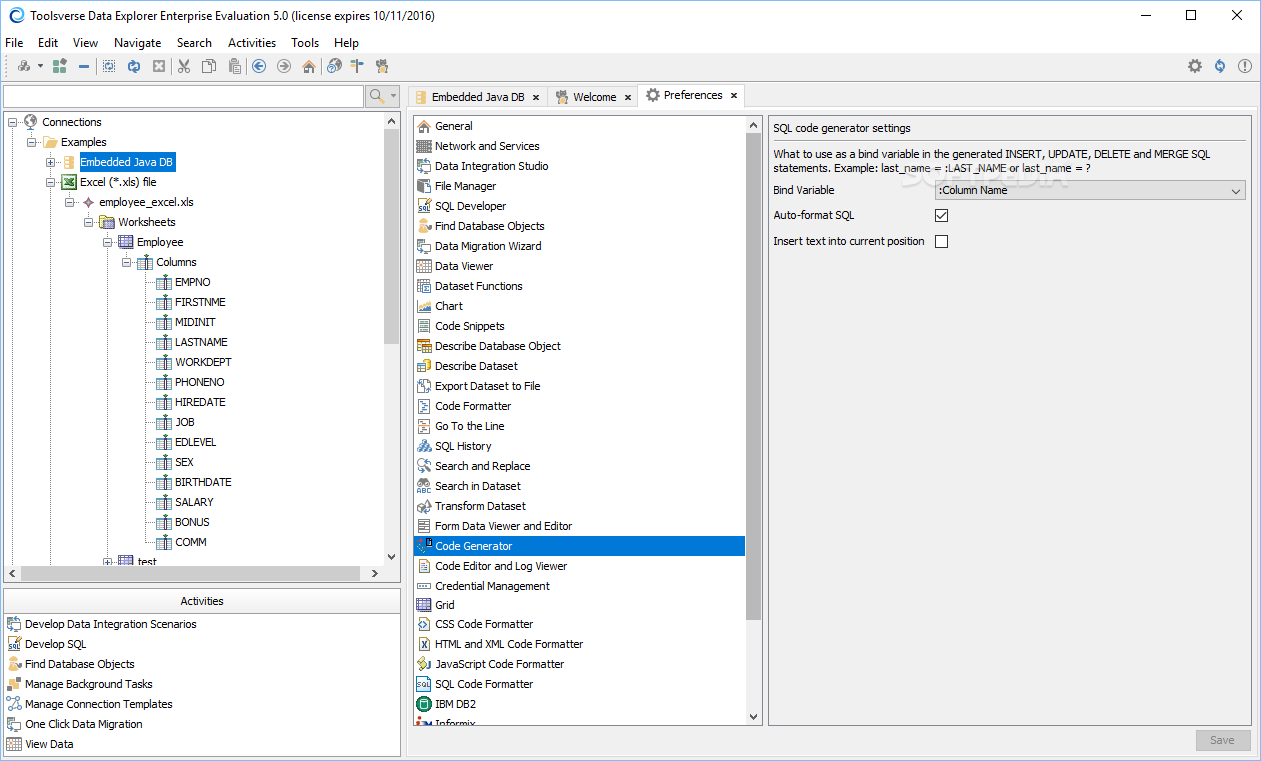The width and height of the screenshot is (1261, 761).
Task: Open the File menu
Action: (14, 43)
